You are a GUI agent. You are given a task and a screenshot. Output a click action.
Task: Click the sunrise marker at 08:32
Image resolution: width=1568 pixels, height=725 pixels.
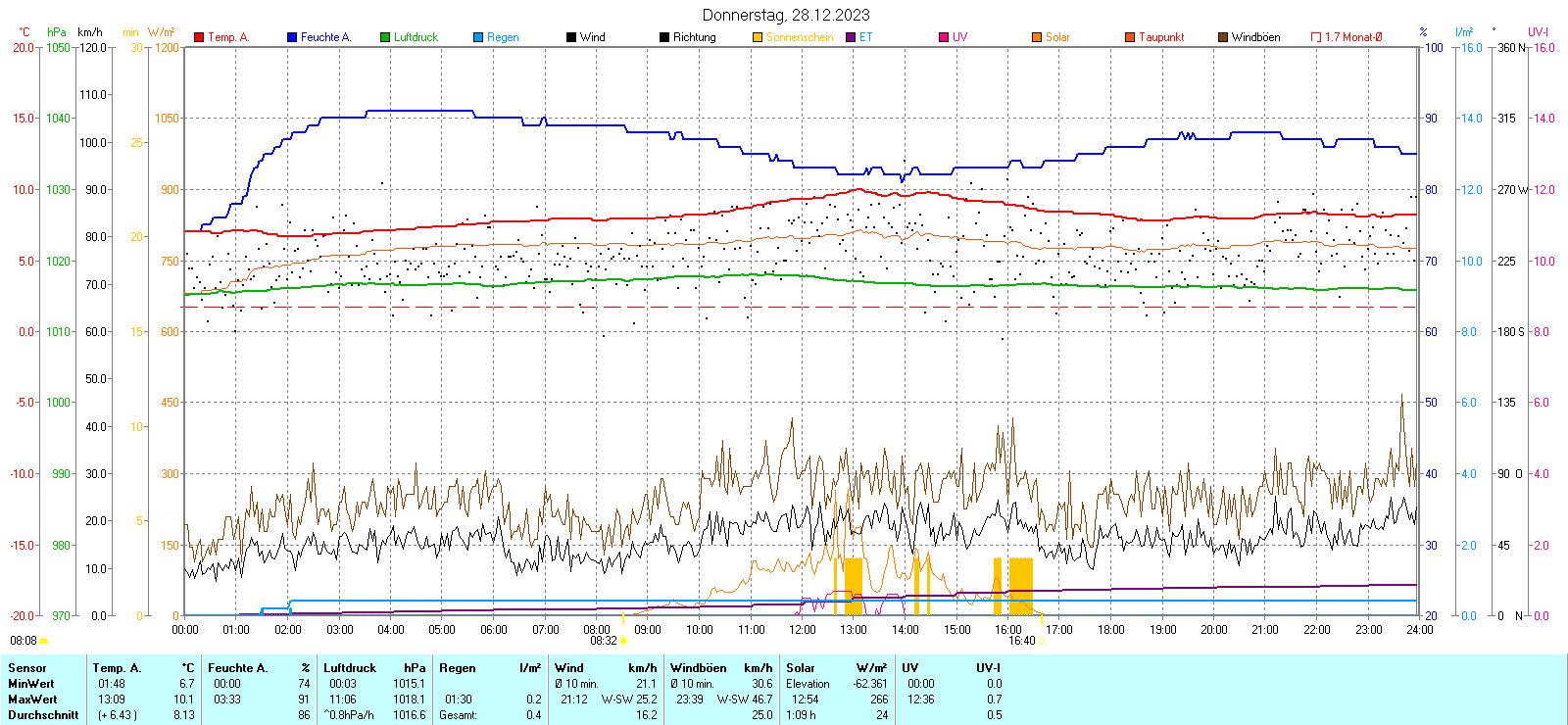623,641
